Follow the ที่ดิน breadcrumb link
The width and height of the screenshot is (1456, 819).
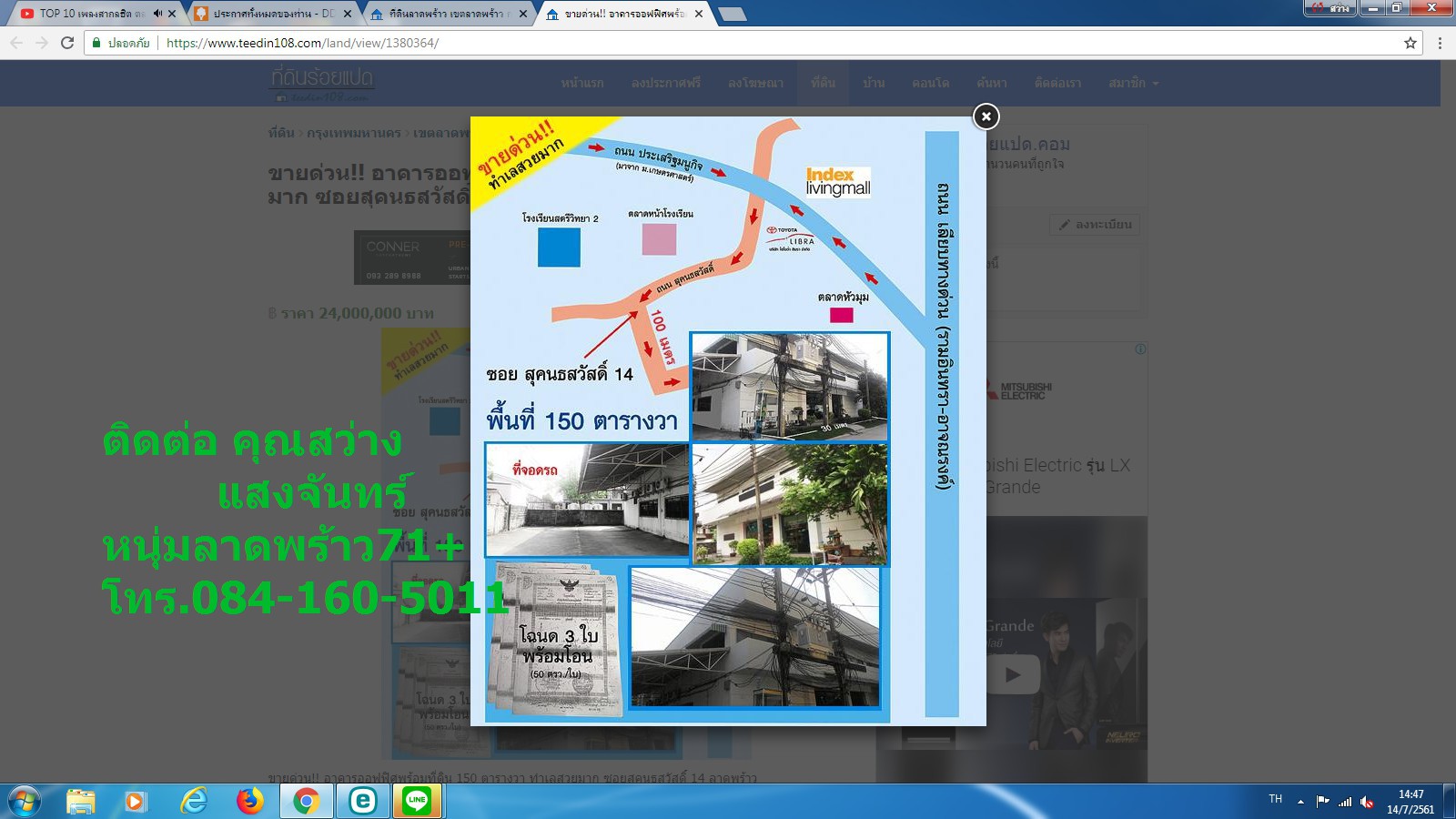point(281,133)
